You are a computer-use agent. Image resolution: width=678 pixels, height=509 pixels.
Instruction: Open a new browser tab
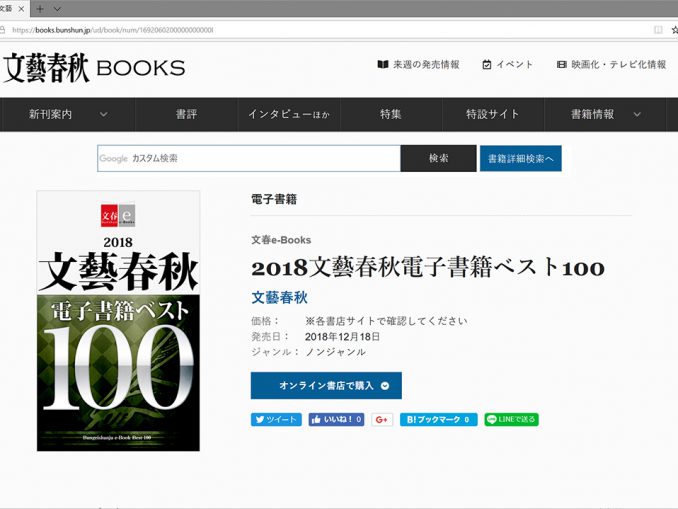click(40, 9)
